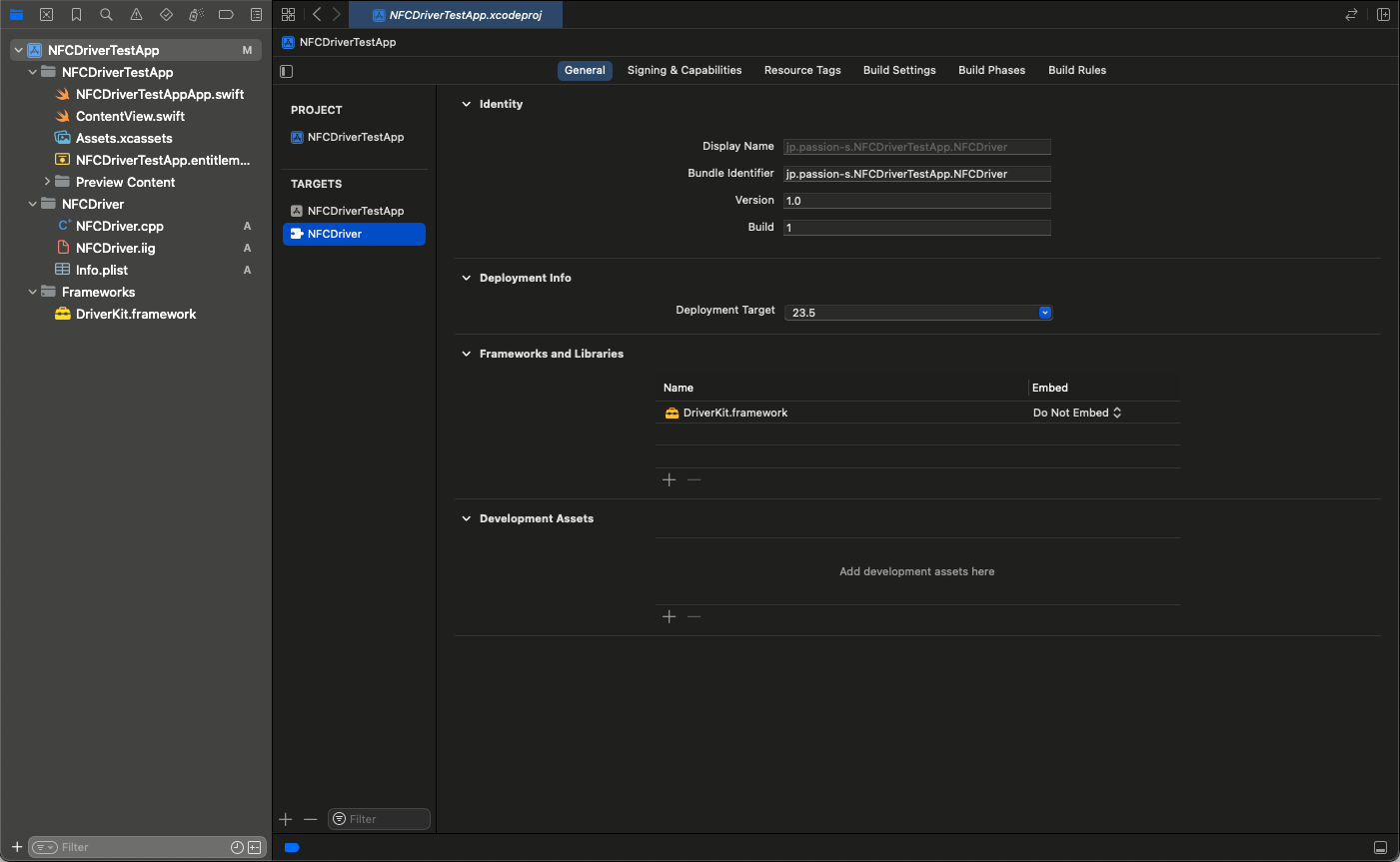Toggle source-control status file filter
Screen dimensions: 1400x862
tap(254, 847)
